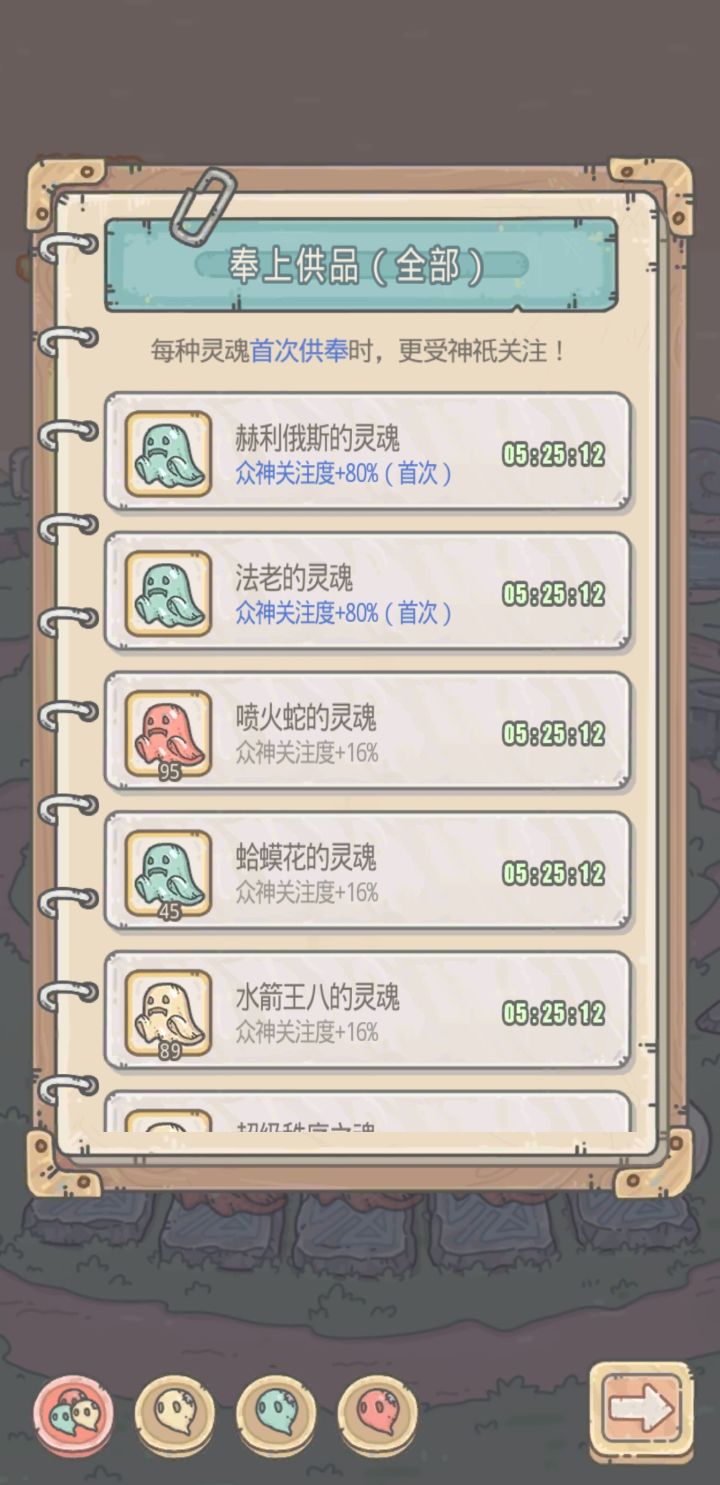
Task: Filter by yellow ghost souls
Action: [x=175, y=1412]
